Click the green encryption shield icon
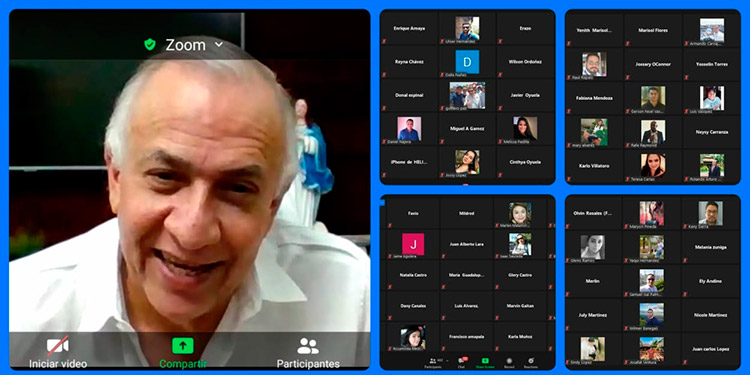This screenshot has width=750, height=375. tap(150, 44)
